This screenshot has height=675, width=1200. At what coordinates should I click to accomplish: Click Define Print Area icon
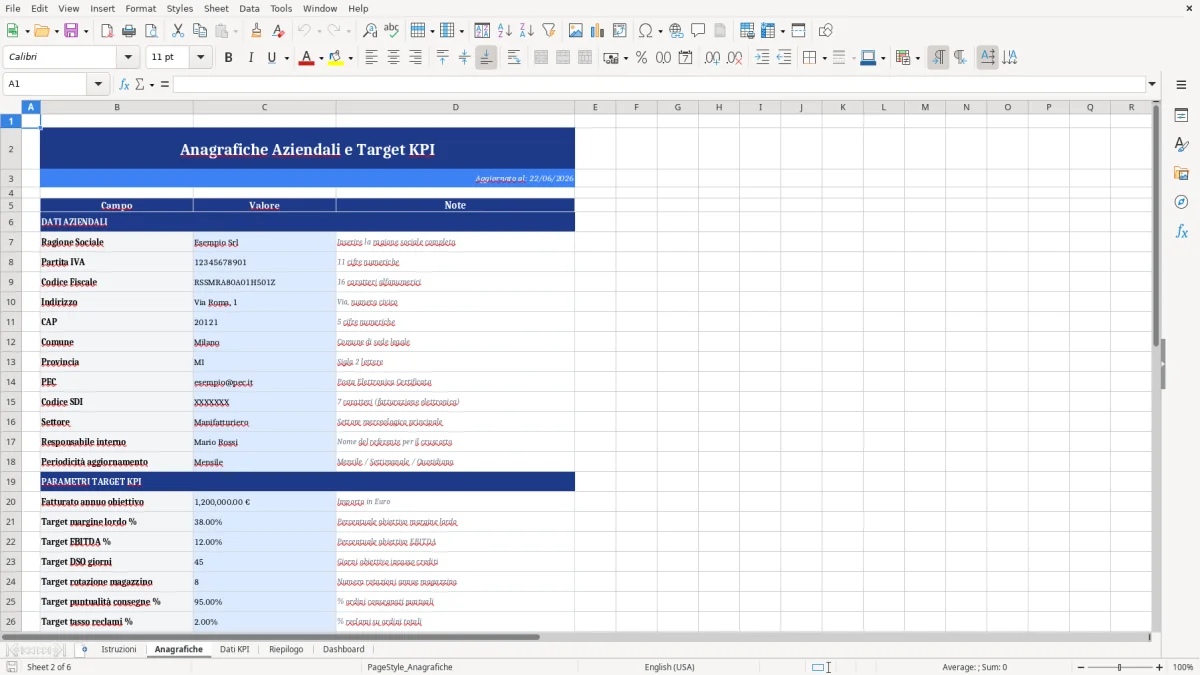point(747,31)
